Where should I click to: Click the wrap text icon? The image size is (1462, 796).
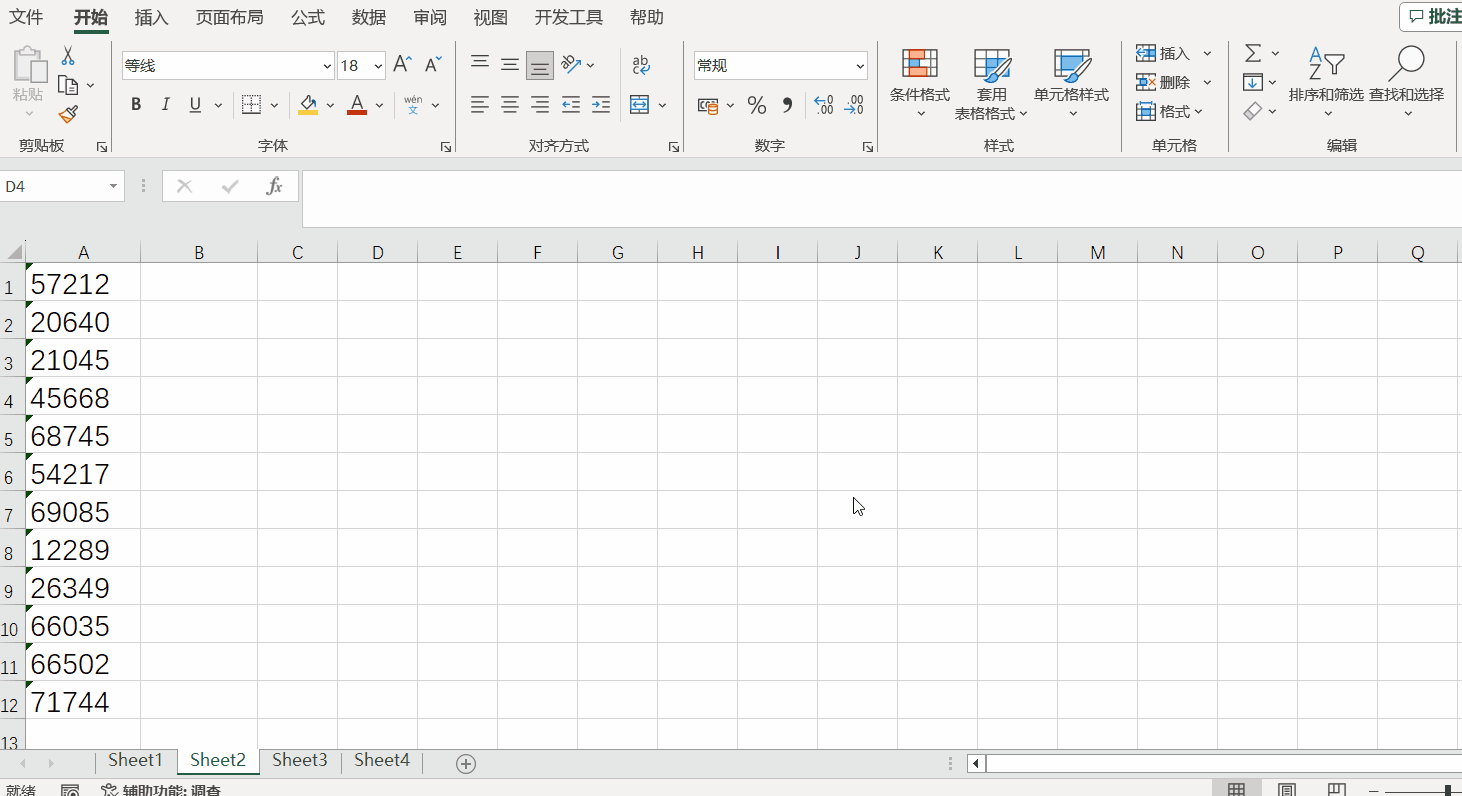[x=641, y=66]
